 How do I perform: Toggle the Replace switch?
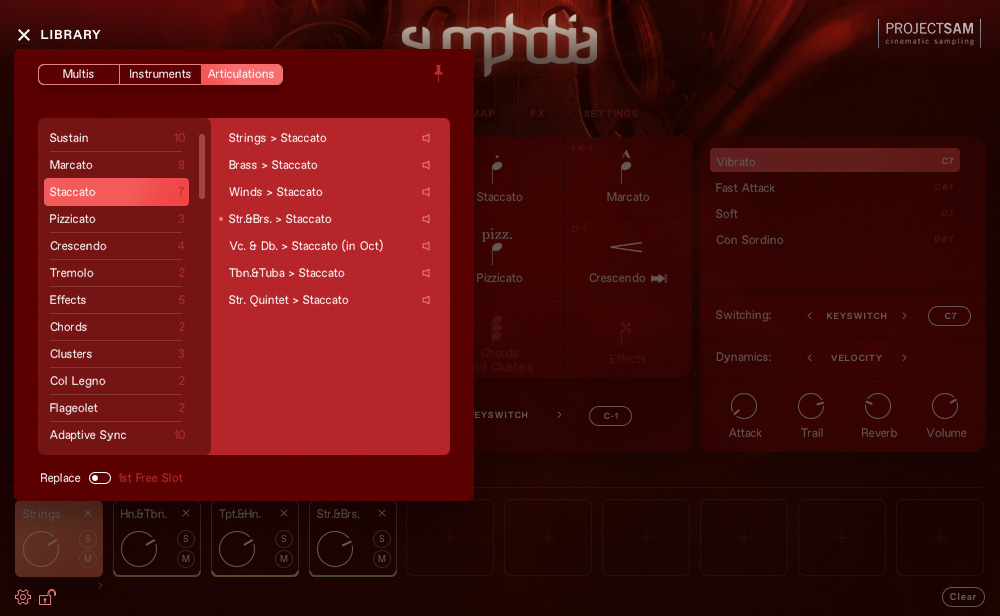[100, 478]
